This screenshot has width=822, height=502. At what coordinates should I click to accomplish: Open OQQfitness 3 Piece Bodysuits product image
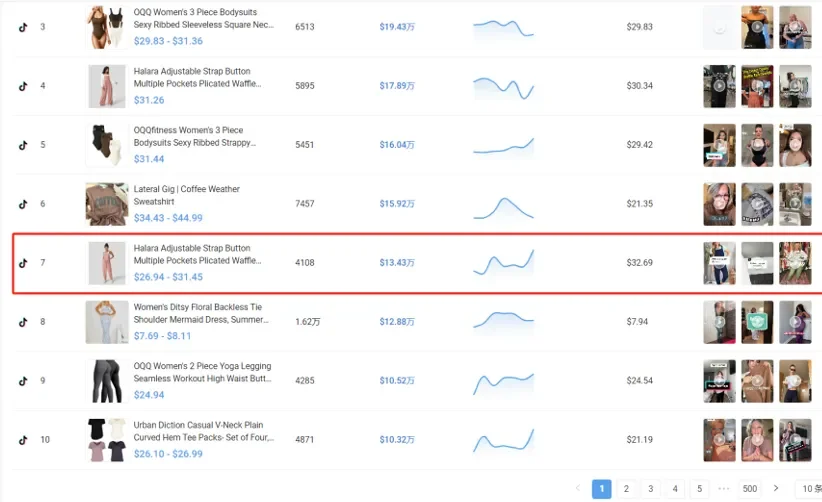pos(107,145)
